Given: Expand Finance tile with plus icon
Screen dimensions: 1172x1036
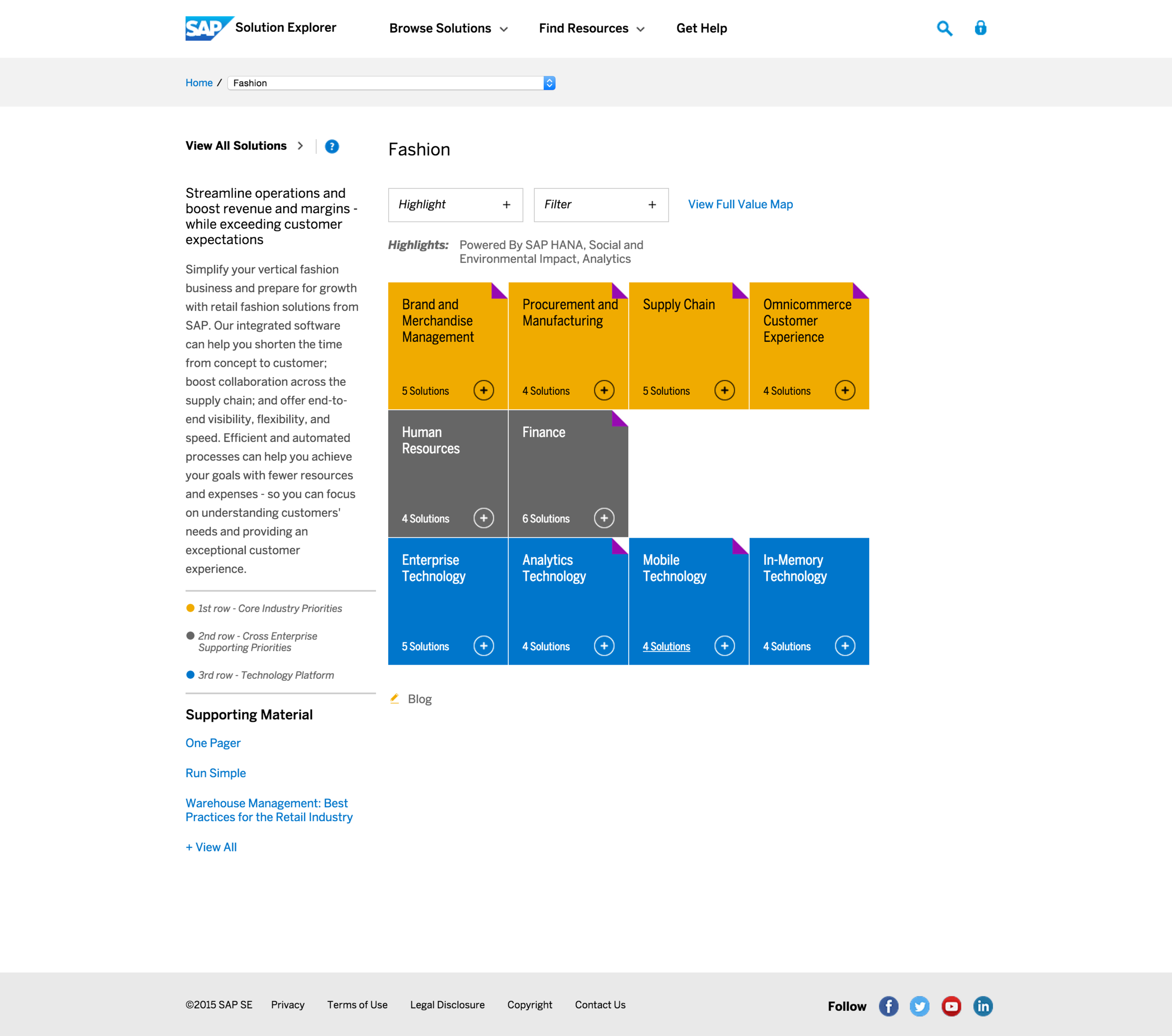Looking at the screenshot, I should 604,518.
